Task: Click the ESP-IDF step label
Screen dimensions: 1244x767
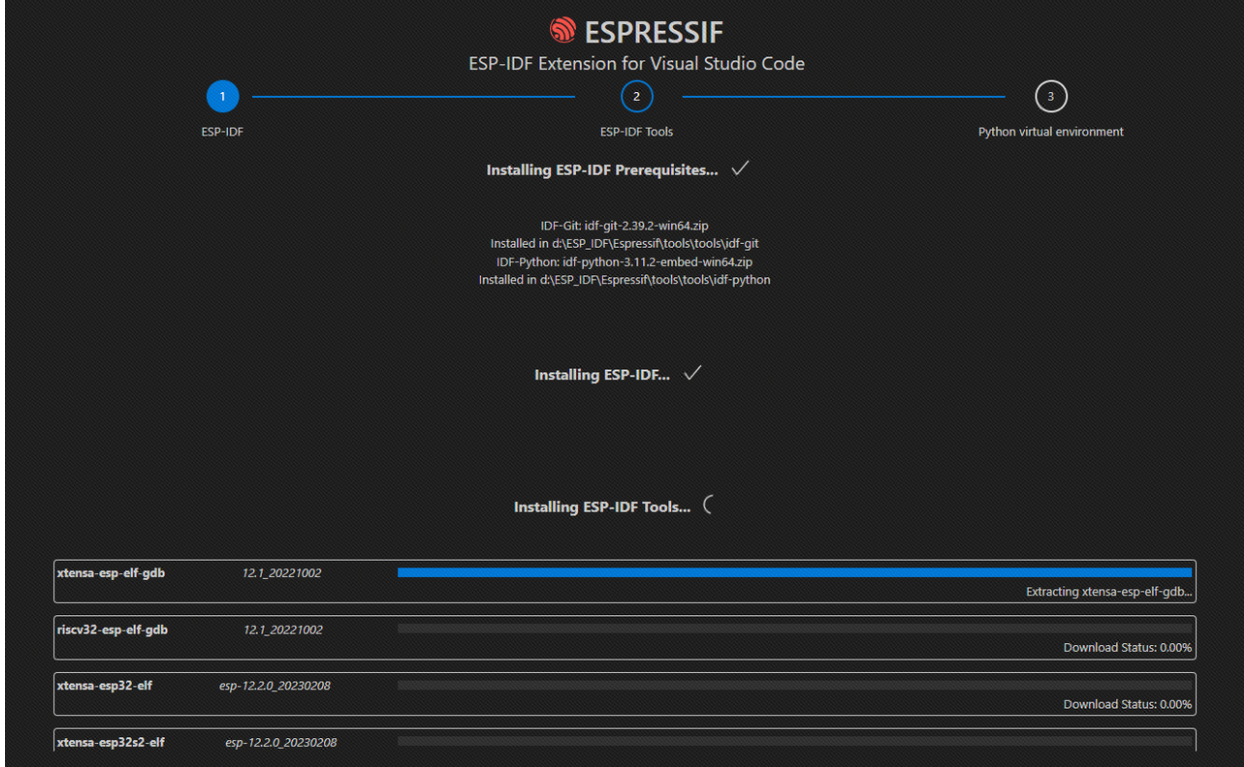Action: [222, 132]
